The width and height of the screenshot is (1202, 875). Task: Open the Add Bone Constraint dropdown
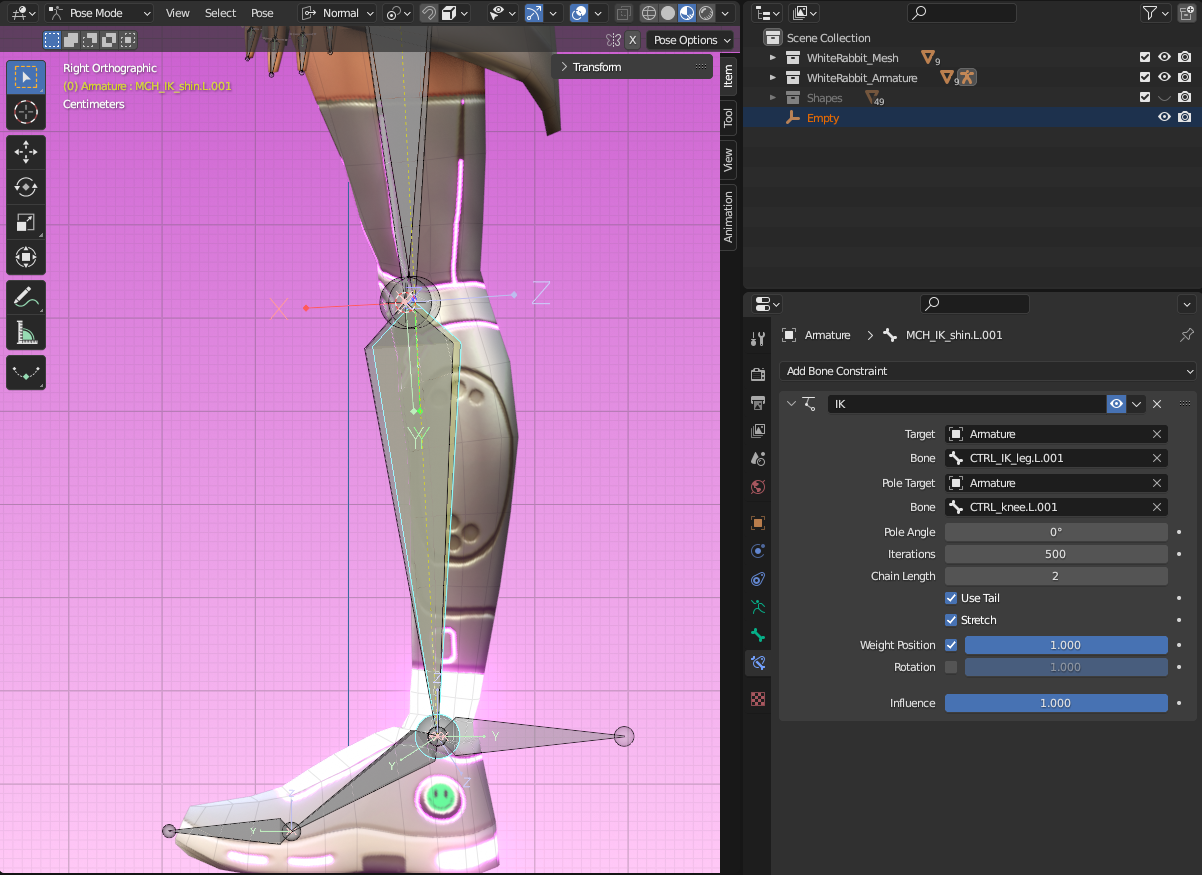pyautogui.click(x=988, y=371)
